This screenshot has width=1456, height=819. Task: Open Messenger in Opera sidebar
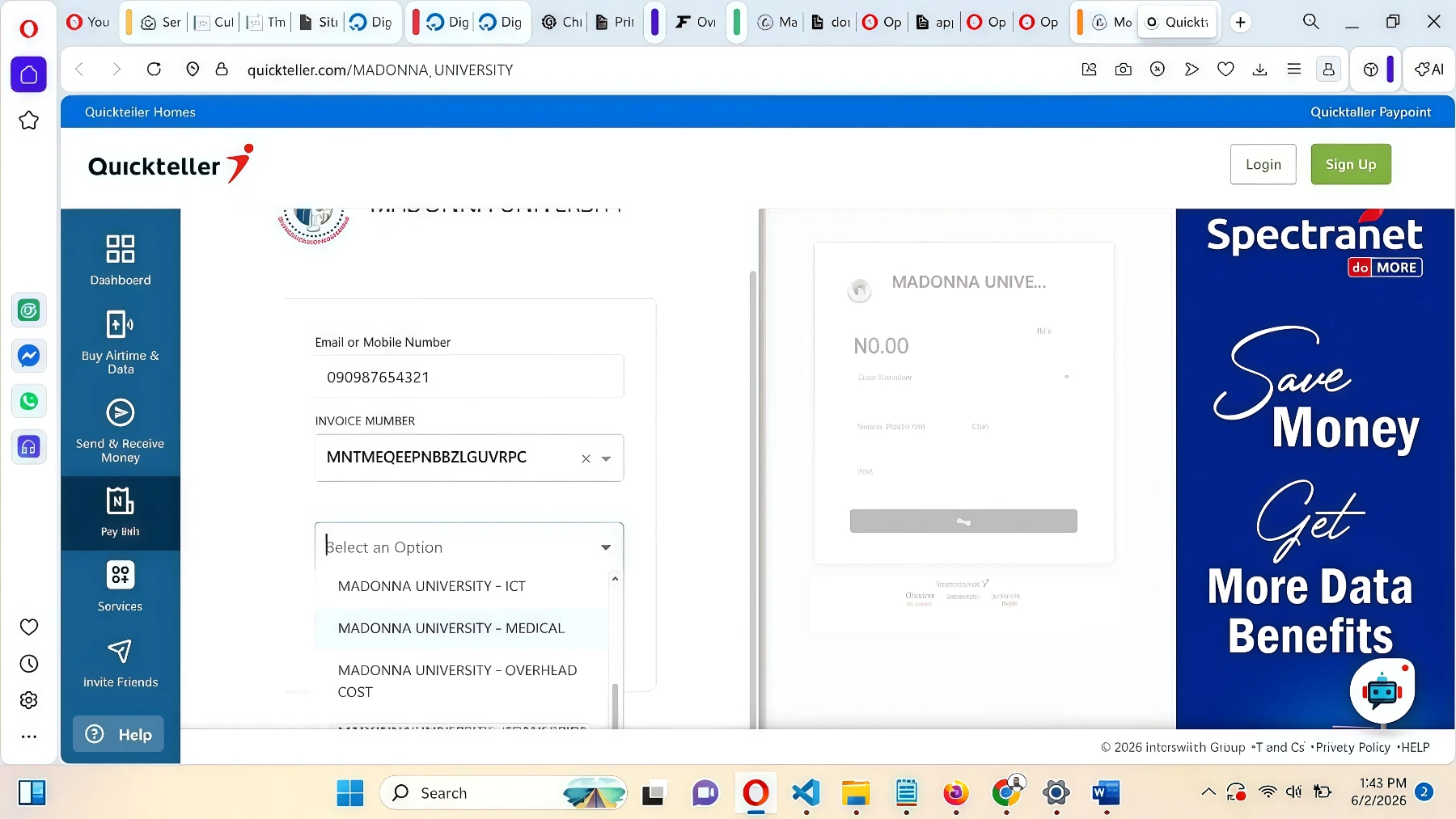coord(28,356)
